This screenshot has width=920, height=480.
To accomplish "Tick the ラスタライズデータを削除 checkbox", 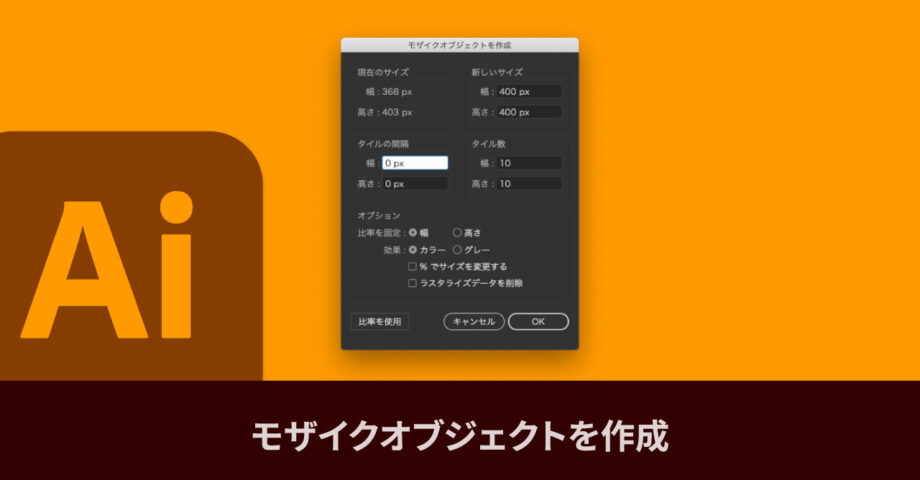I will pyautogui.click(x=412, y=283).
